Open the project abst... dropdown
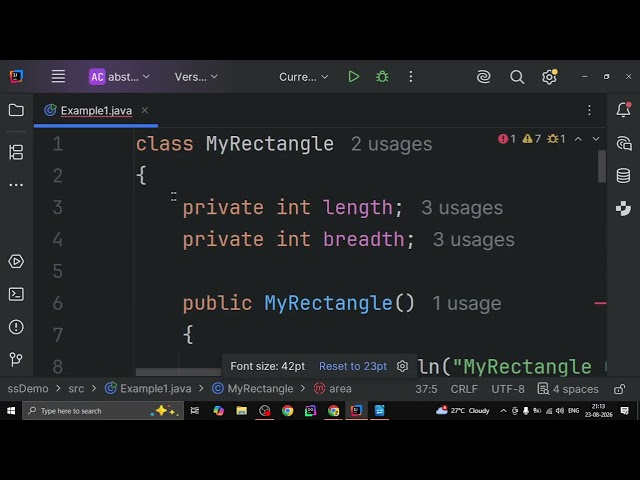 coord(119,77)
